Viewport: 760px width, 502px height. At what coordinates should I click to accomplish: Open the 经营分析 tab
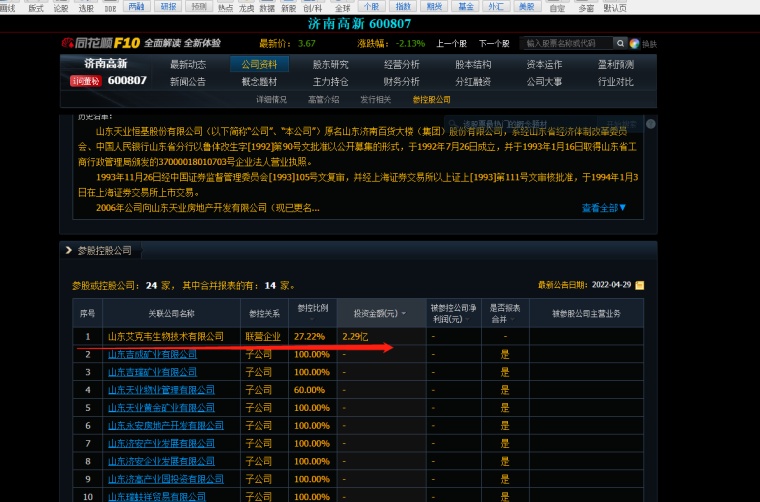click(402, 64)
